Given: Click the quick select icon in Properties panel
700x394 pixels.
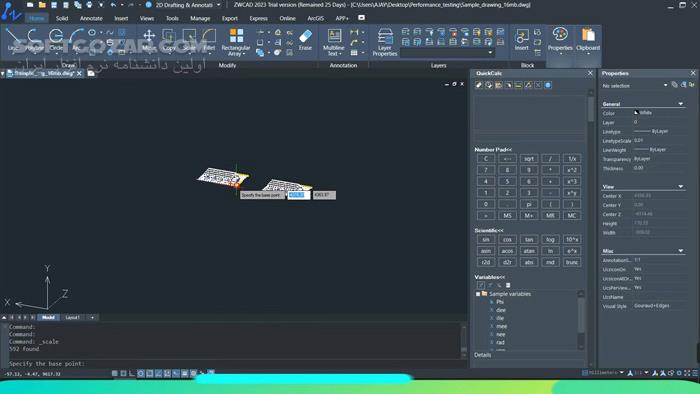Looking at the screenshot, I should click(x=683, y=85).
